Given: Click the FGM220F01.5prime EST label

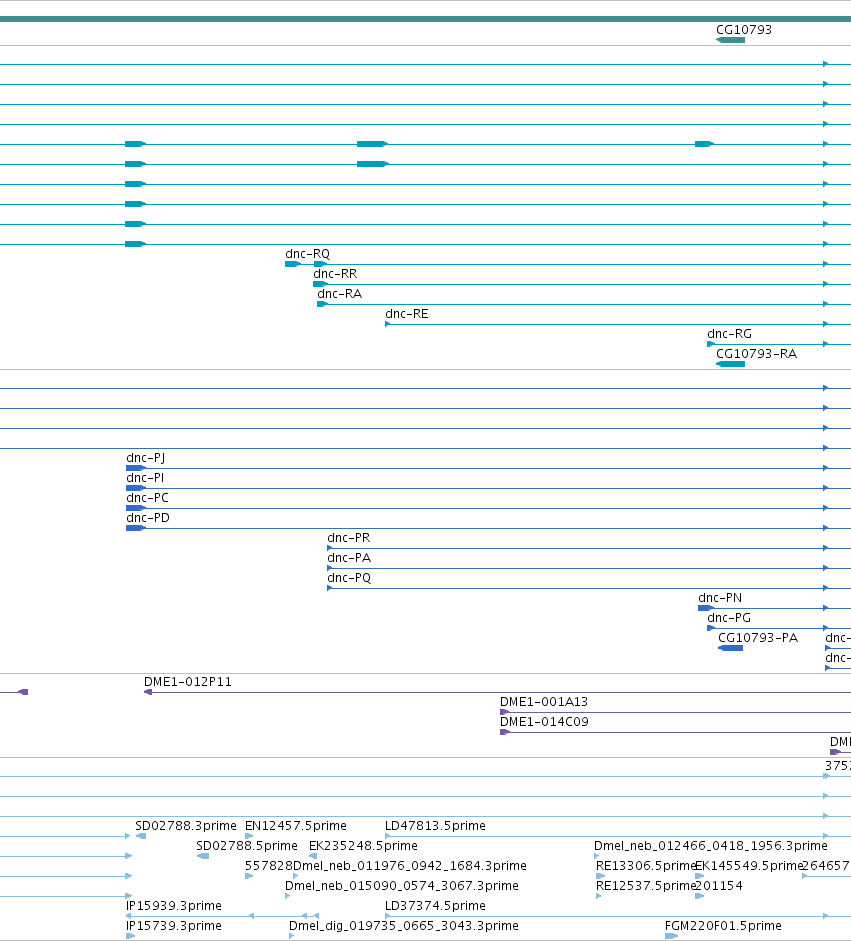Looking at the screenshot, I should [x=723, y=926].
